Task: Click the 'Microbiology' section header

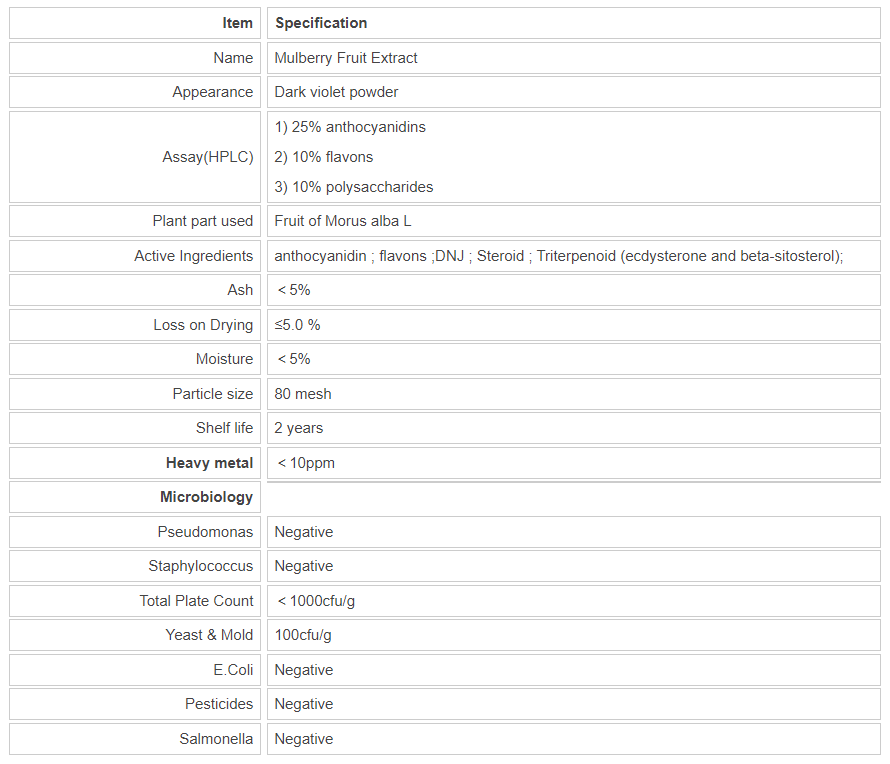Action: click(206, 497)
